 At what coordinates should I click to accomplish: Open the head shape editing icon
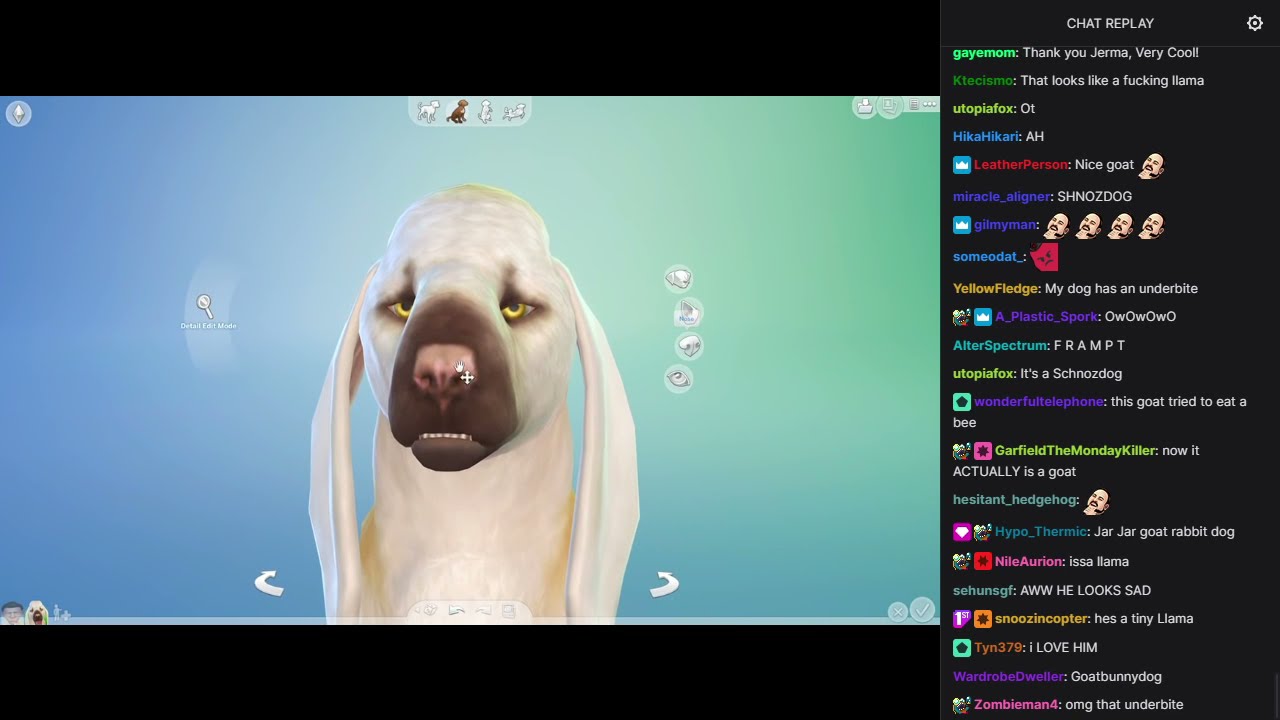(678, 279)
